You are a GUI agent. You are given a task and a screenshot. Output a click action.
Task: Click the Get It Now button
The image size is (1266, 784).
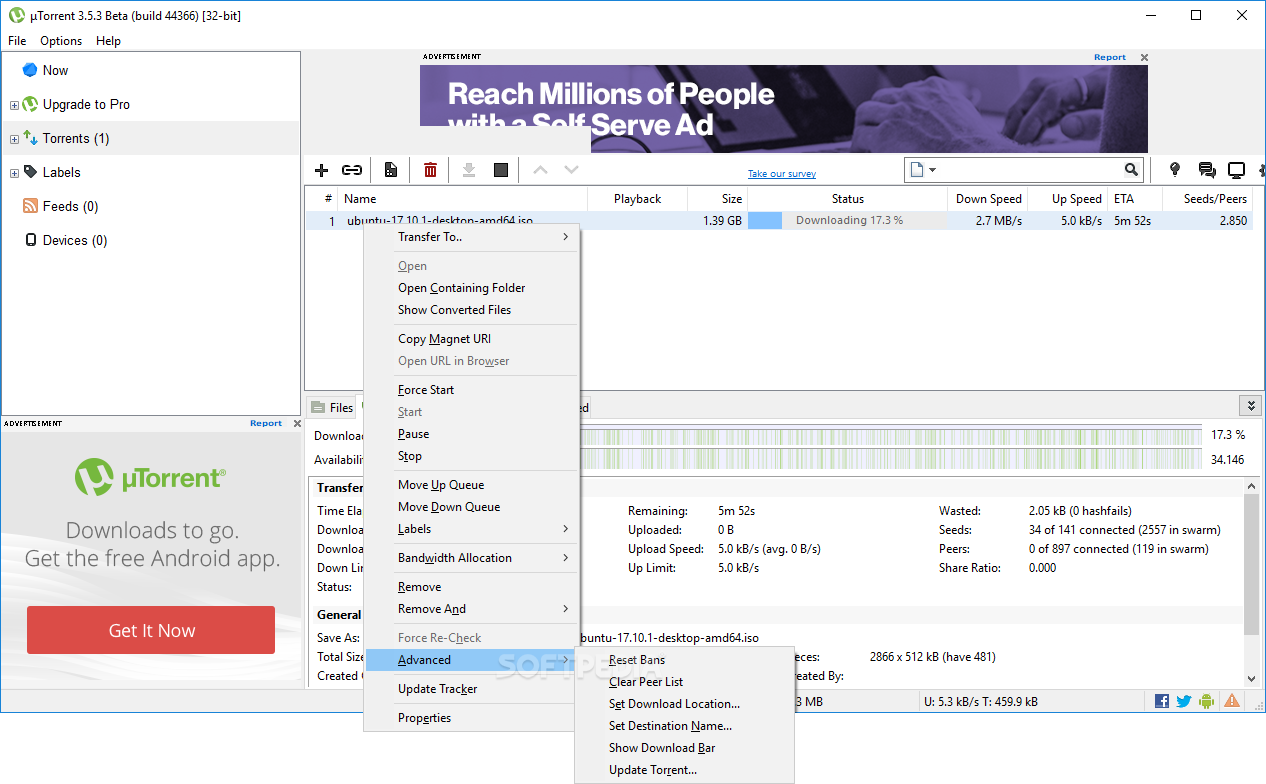[151, 630]
